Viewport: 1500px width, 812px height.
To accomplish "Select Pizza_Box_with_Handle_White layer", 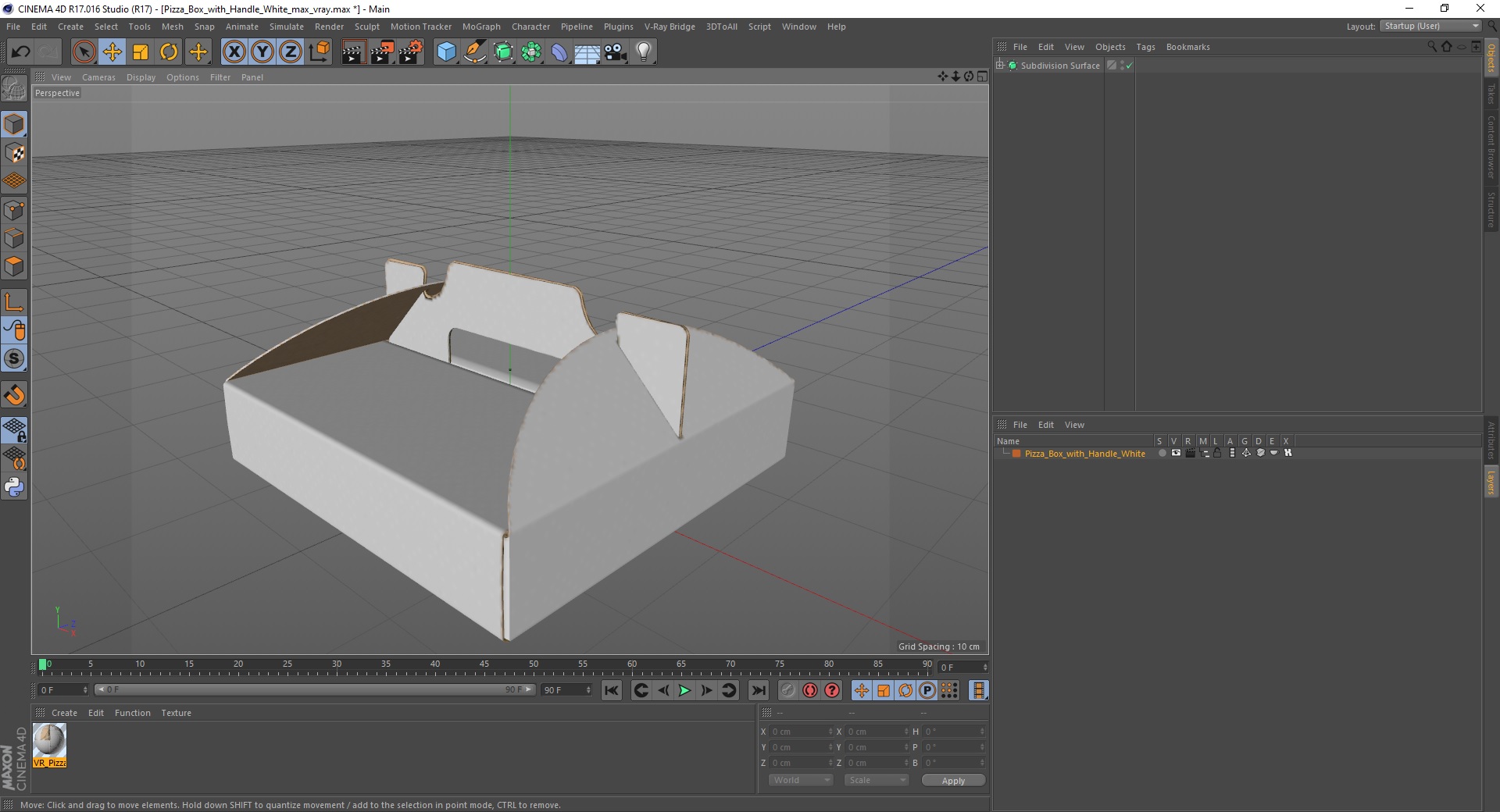I will click(x=1084, y=454).
